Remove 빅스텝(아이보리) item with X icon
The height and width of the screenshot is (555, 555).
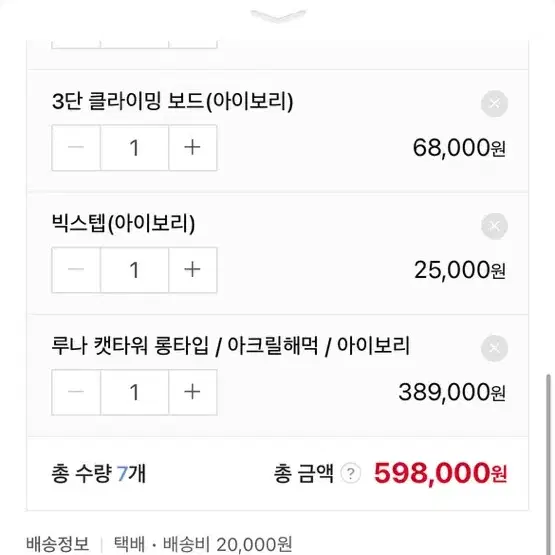click(494, 226)
